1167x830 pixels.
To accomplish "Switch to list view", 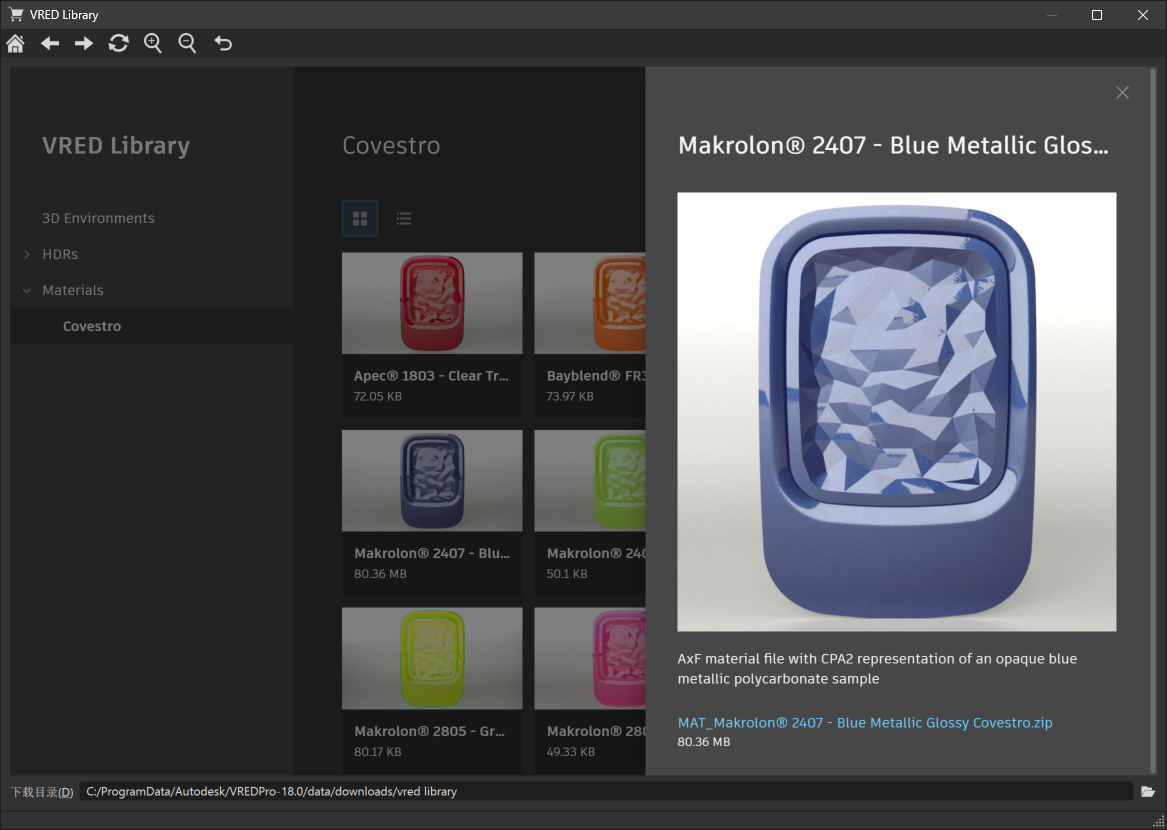I will tap(404, 218).
